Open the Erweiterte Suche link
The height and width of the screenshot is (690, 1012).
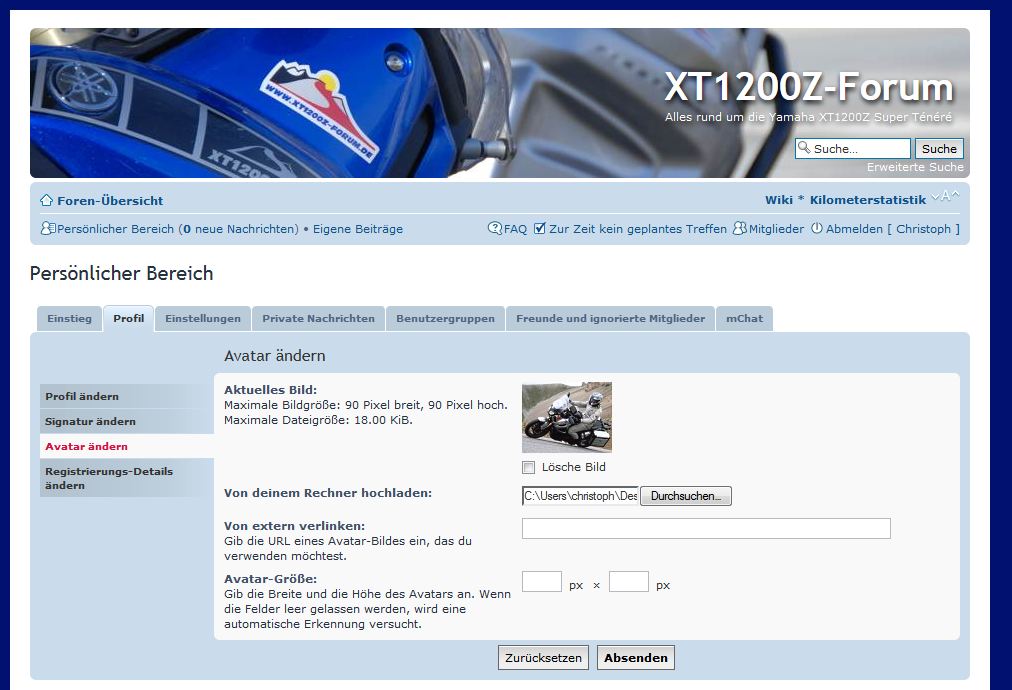point(915,167)
